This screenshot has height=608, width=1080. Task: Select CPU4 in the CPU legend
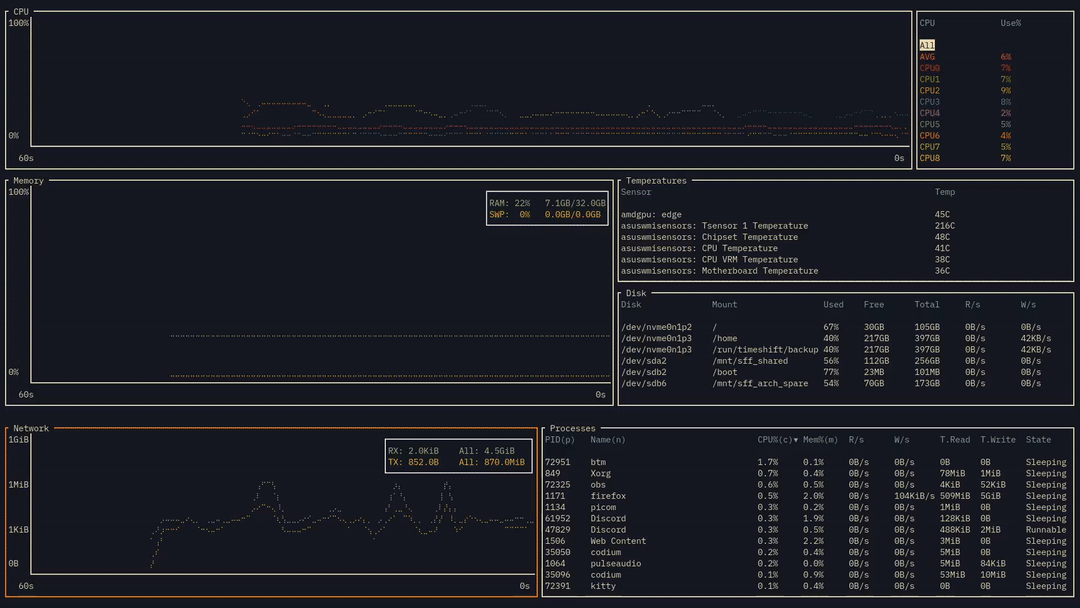point(965,113)
